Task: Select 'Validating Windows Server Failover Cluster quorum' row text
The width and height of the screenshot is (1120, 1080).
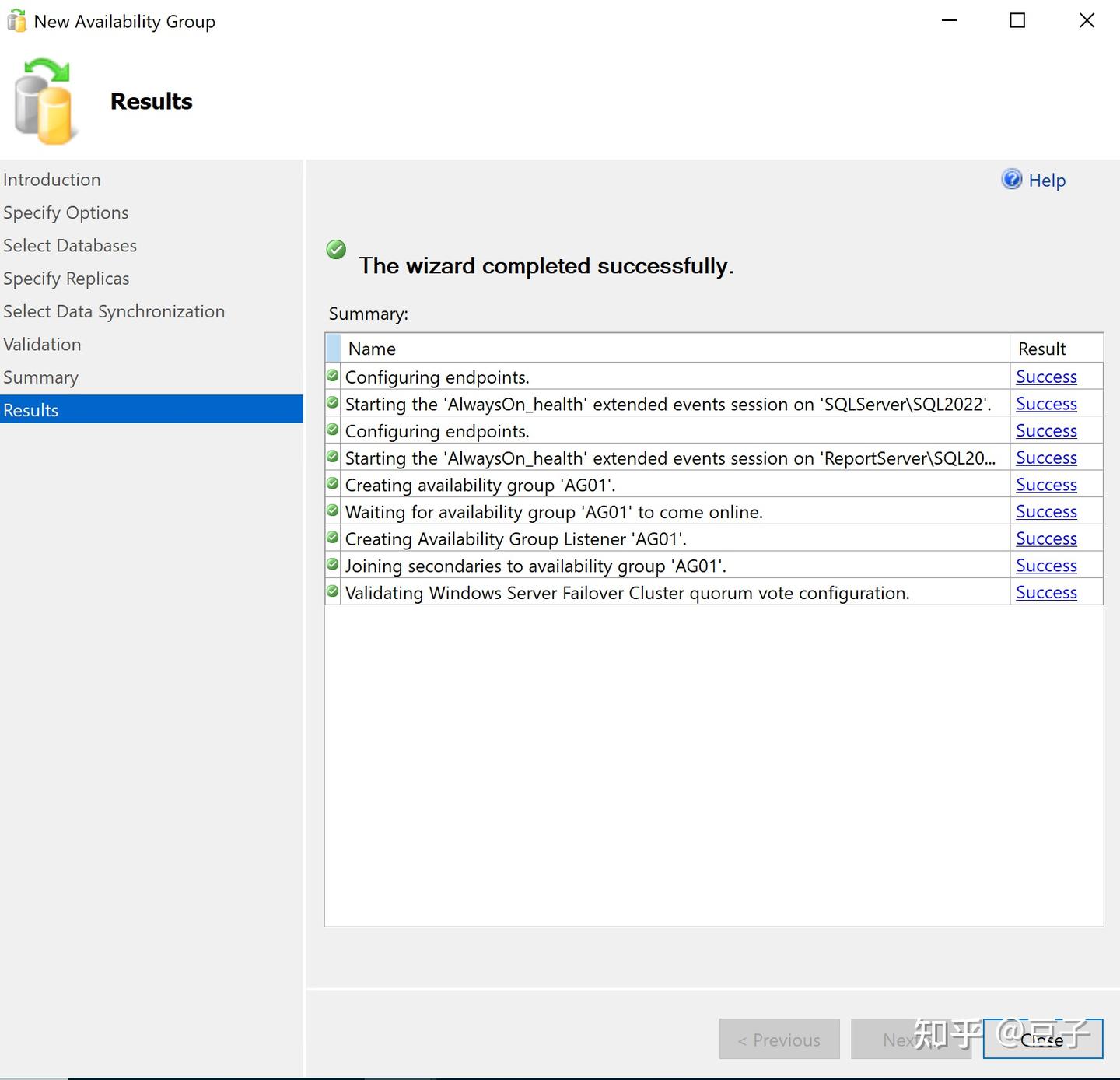Action: pyautogui.click(x=627, y=593)
